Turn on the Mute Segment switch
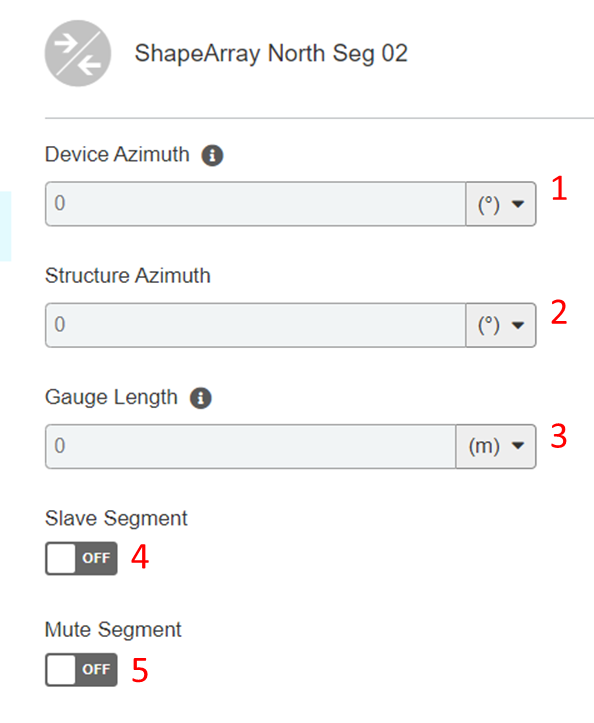 pyautogui.click(x=81, y=670)
